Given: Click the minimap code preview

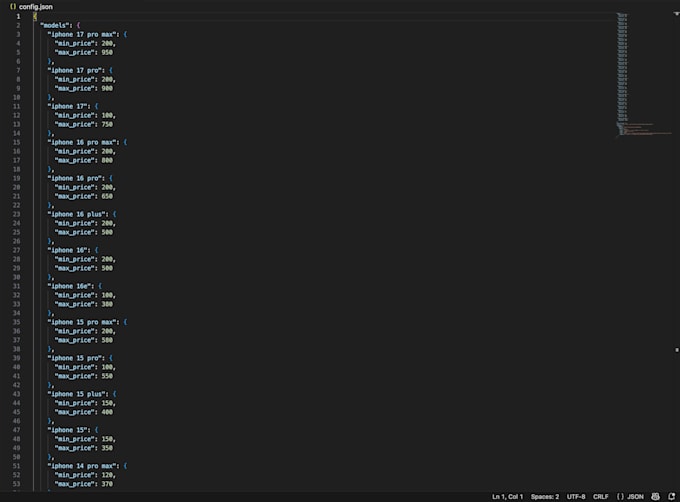Looking at the screenshot, I should [643, 75].
